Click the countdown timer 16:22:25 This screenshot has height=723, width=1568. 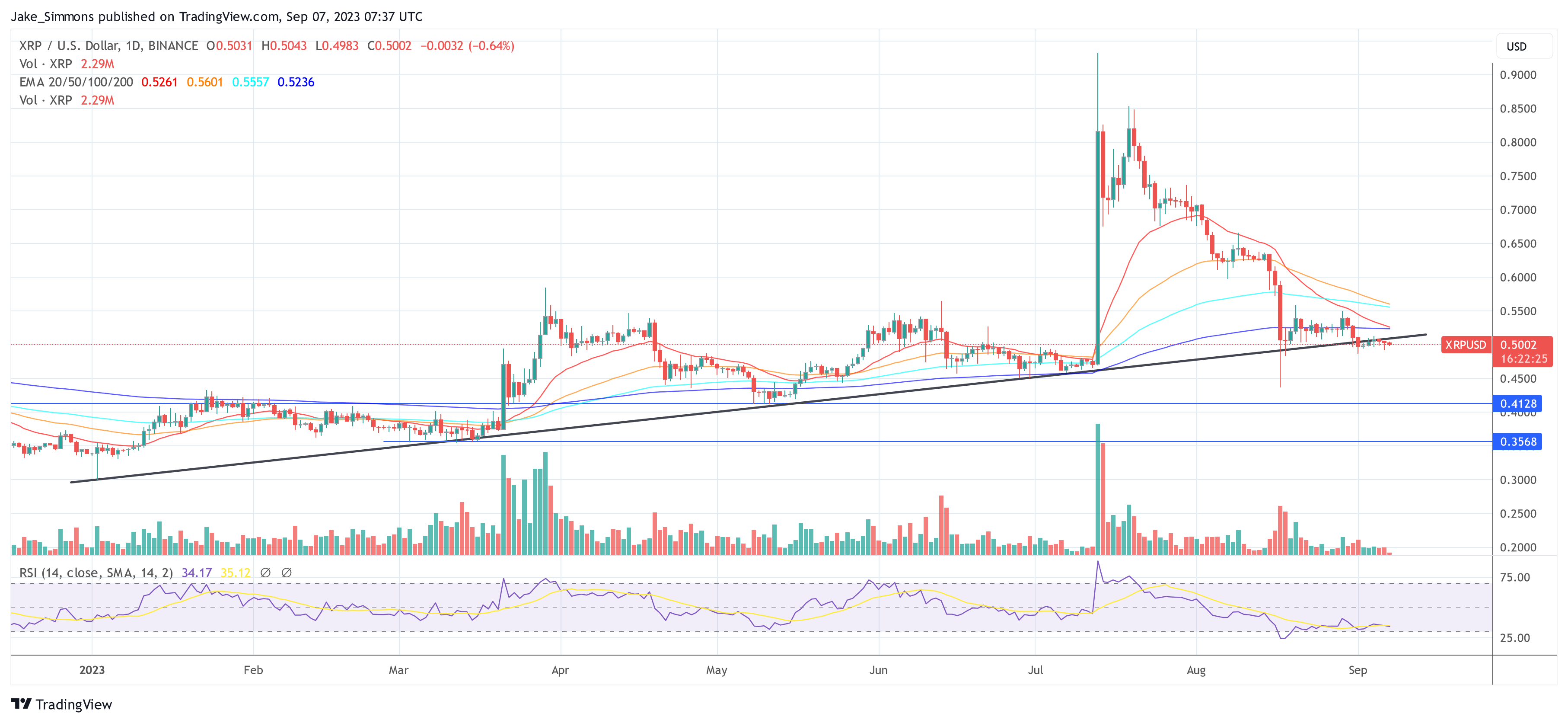coord(1523,359)
